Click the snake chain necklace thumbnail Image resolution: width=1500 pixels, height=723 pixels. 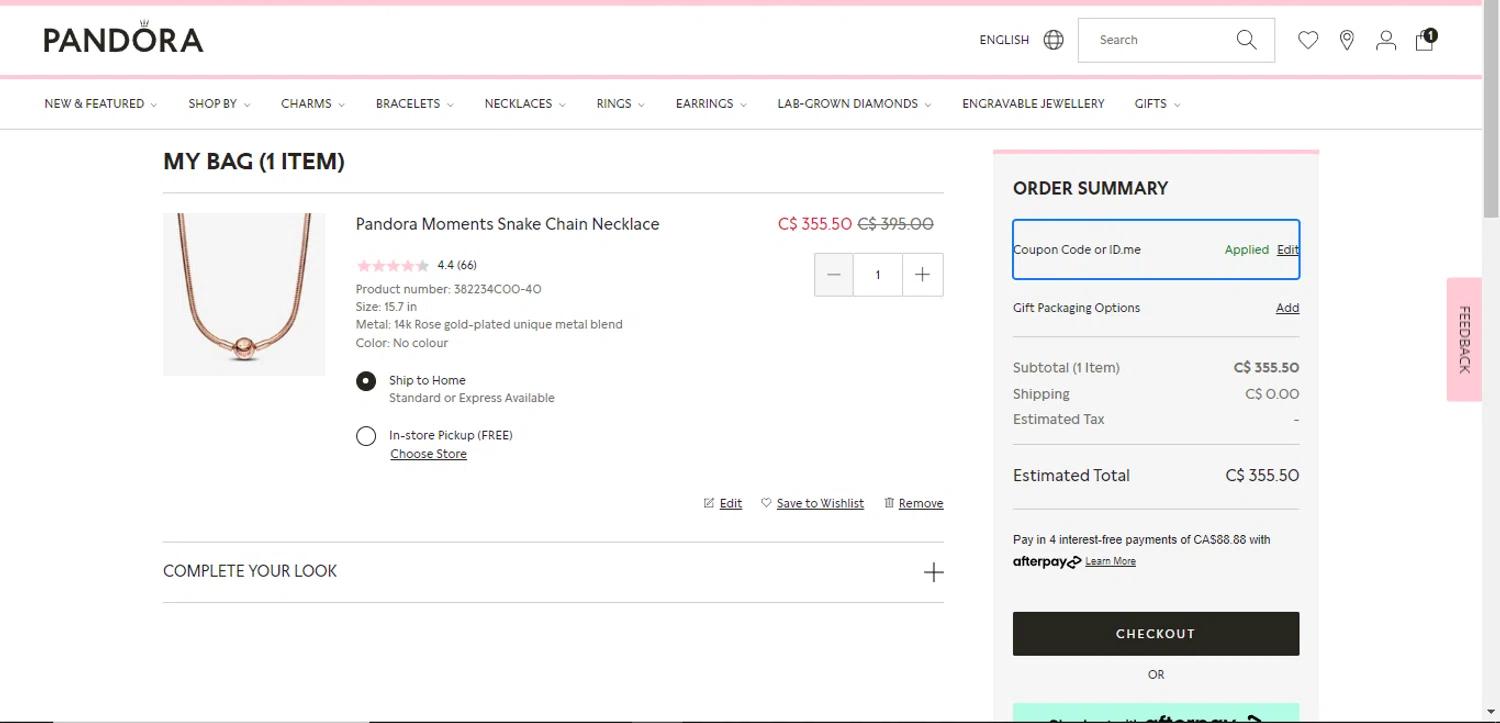(x=244, y=294)
